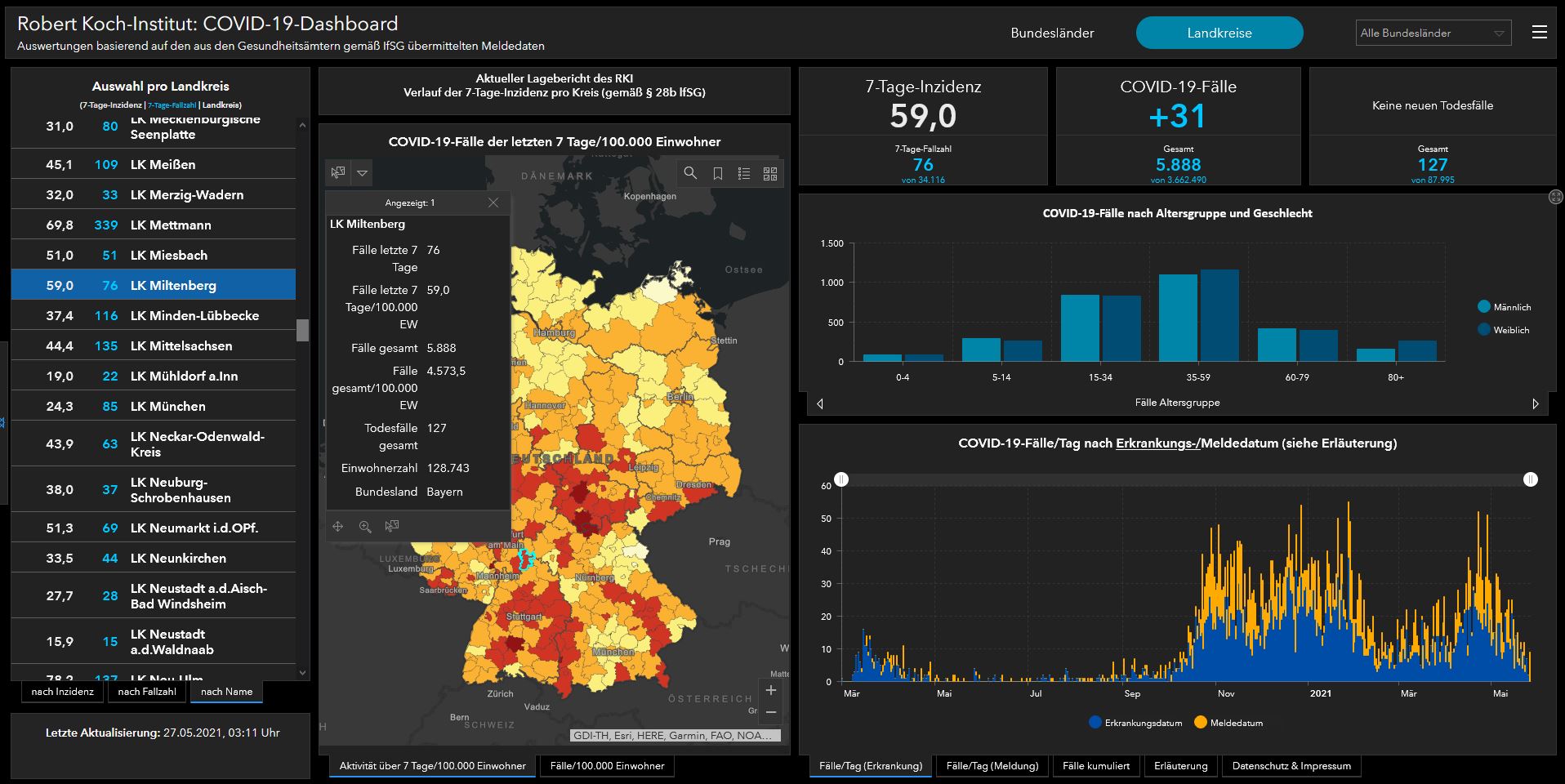The image size is (1565, 784).
Task: Select LK Minden-Lübbecke row
Action: click(154, 315)
